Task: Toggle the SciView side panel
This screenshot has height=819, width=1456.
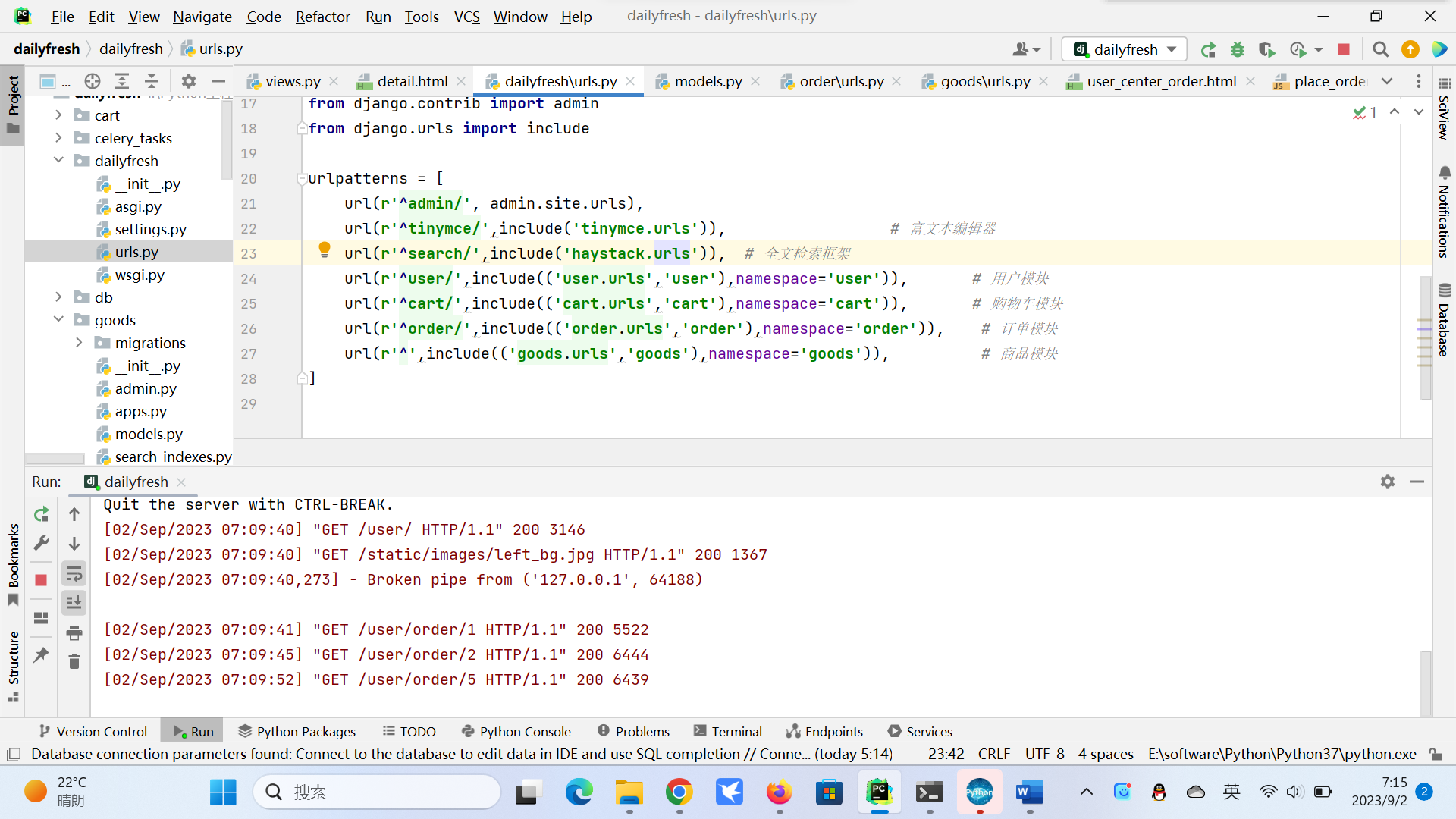Action: pos(1444,108)
